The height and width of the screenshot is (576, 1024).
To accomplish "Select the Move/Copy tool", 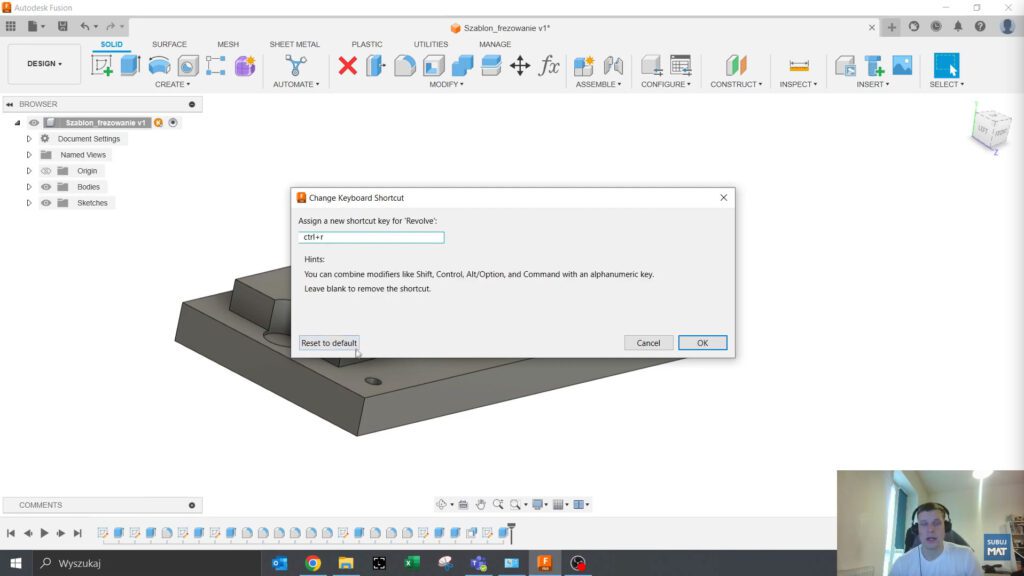I will point(521,65).
